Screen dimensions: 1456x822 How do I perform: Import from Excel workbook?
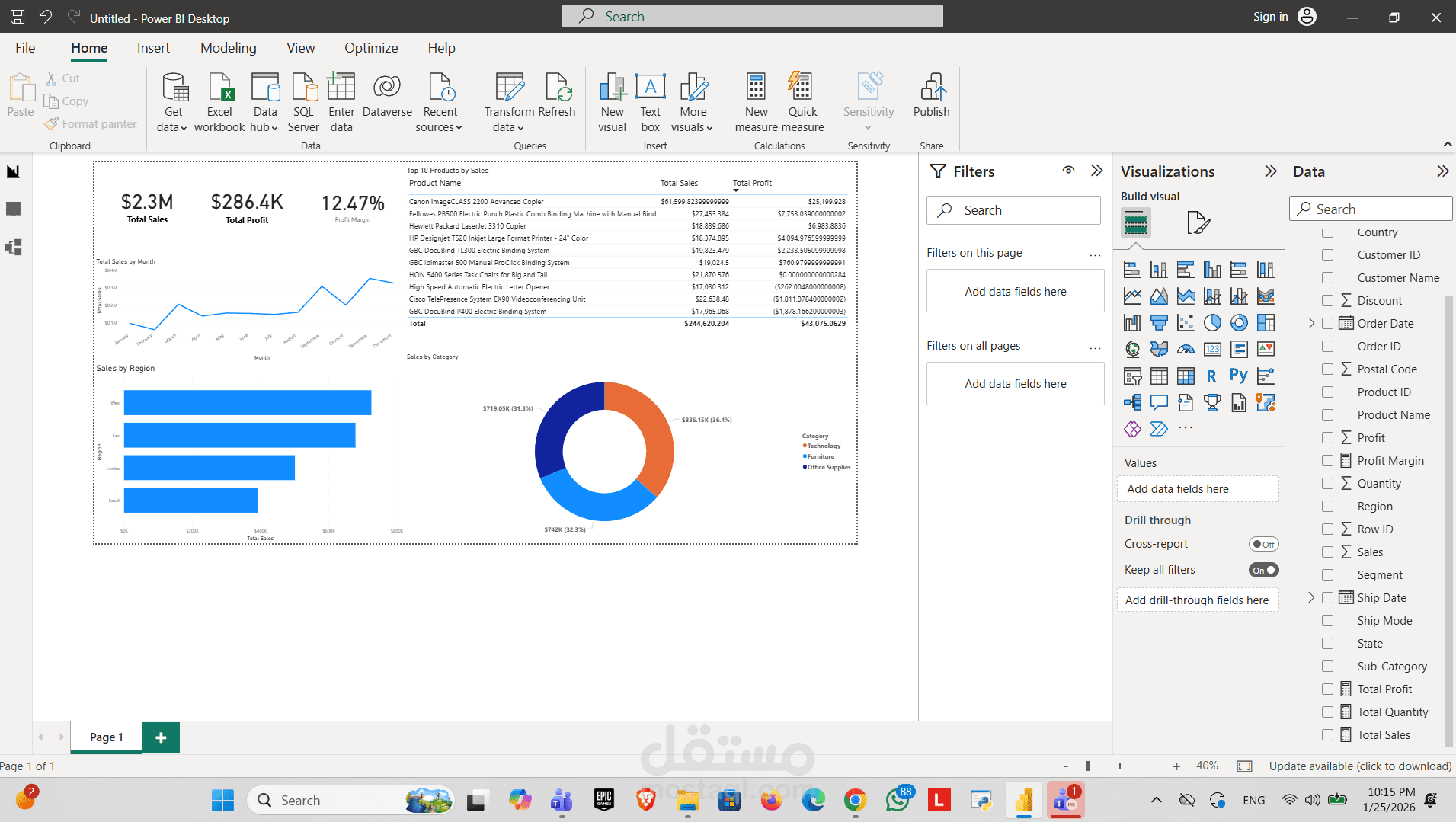tap(219, 103)
